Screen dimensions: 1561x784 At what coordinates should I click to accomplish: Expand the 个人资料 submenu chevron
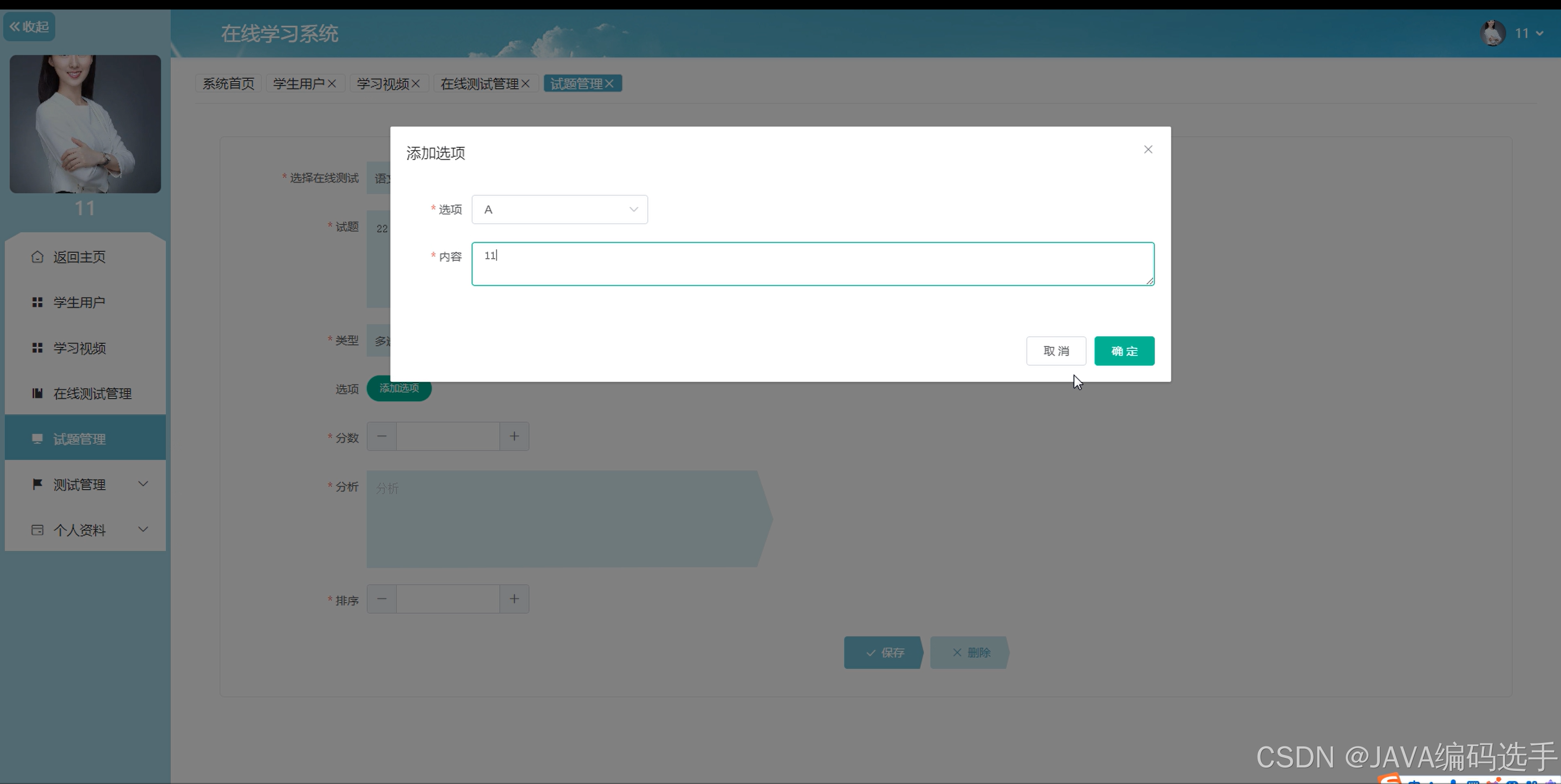(143, 529)
